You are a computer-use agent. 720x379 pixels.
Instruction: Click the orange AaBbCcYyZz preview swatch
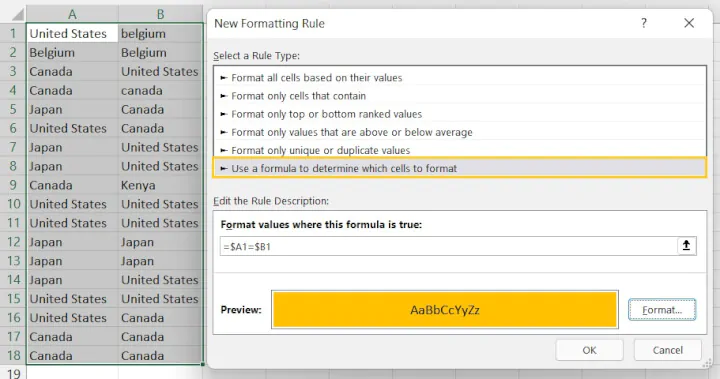(444, 310)
